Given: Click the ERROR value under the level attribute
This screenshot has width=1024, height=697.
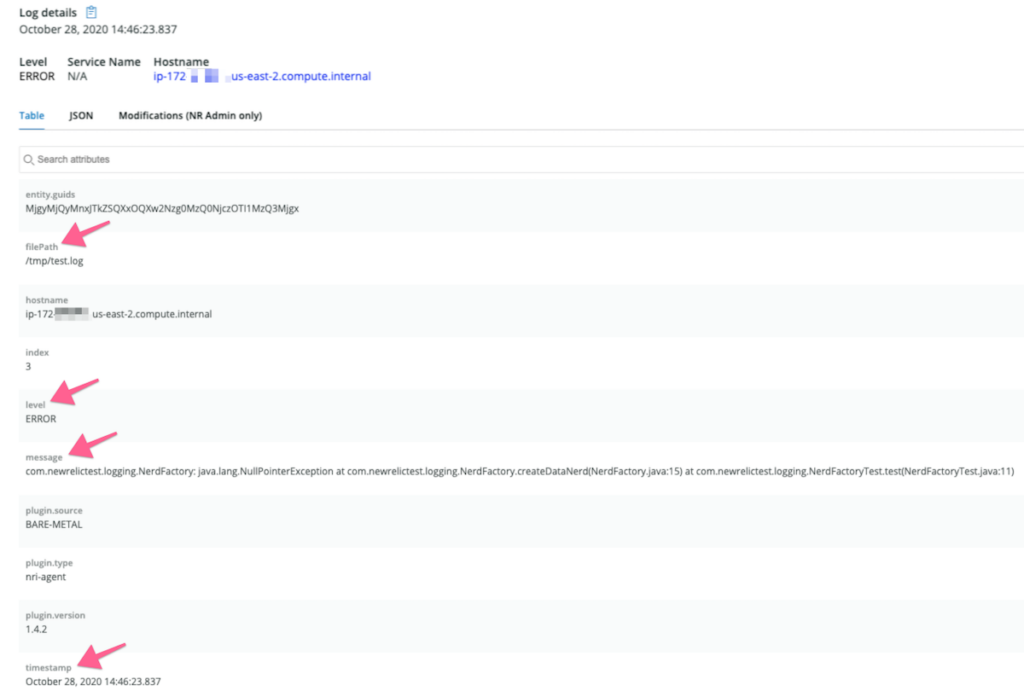Looking at the screenshot, I should point(41,419).
